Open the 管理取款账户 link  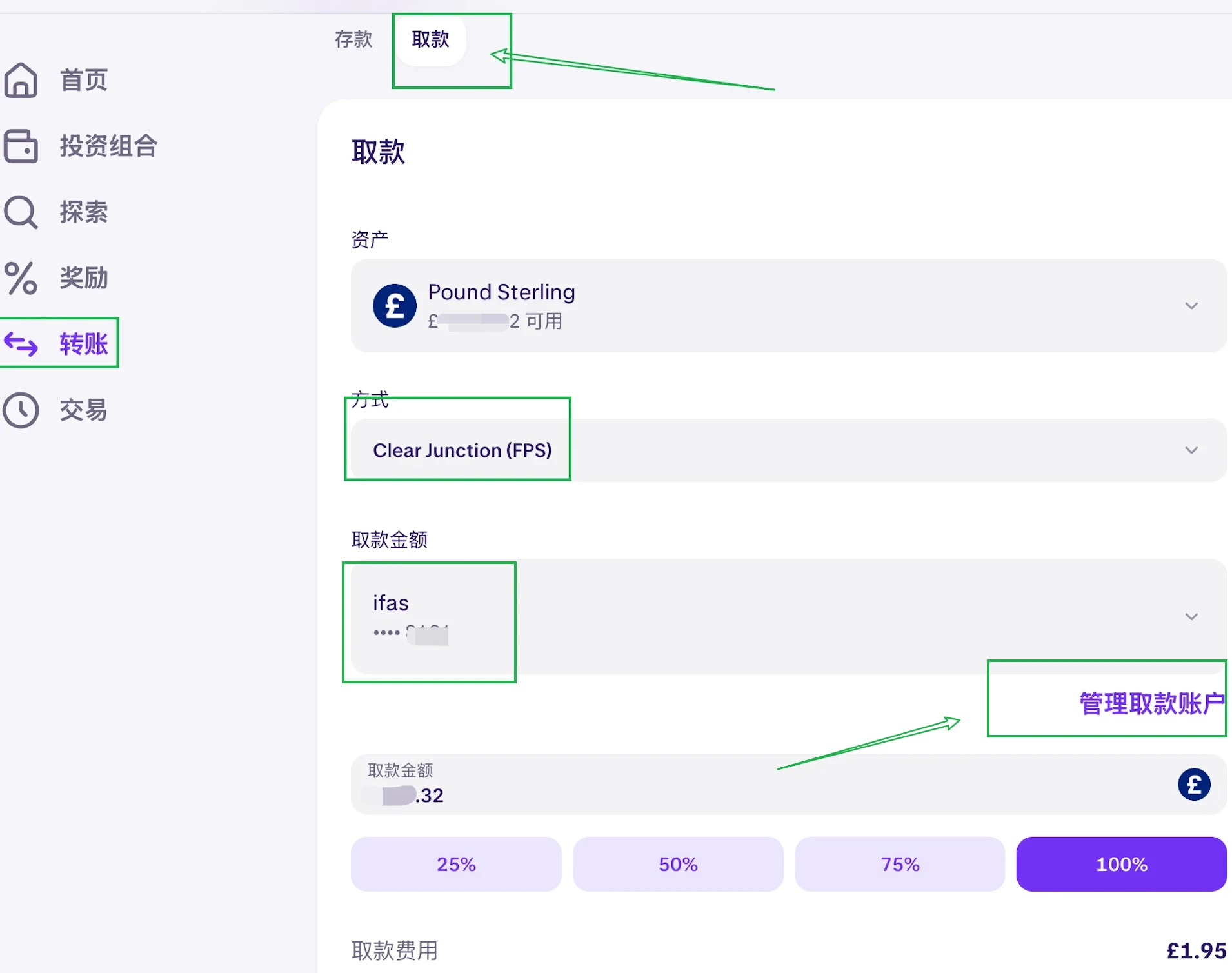pos(1151,703)
